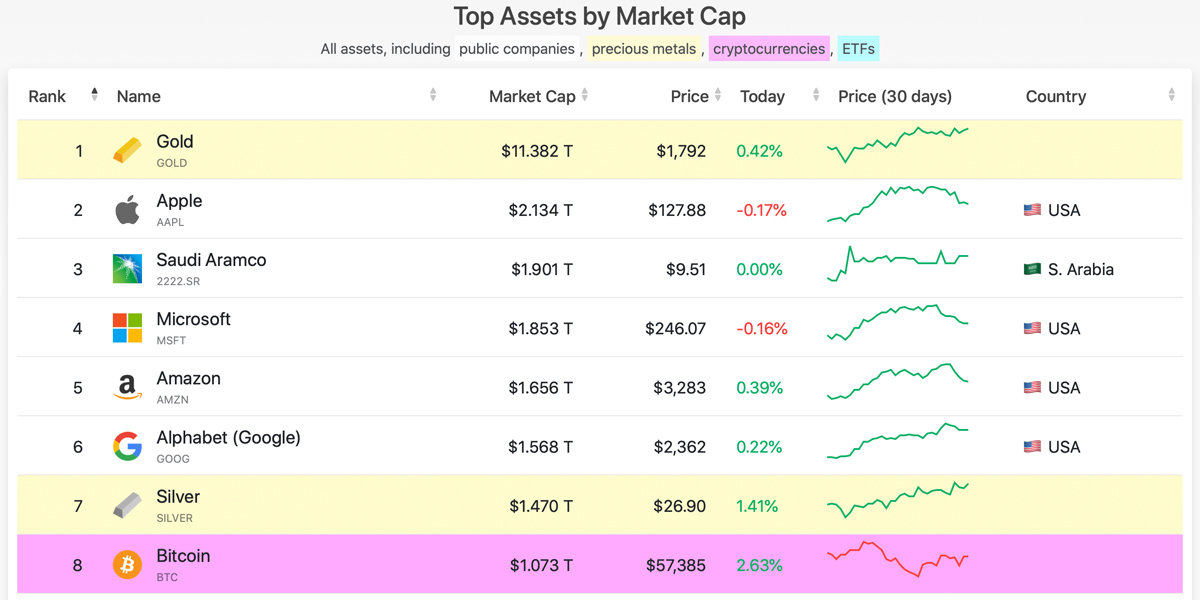Click Gold 30-day price chart
This screenshot has height=600, width=1200.
coord(898,144)
